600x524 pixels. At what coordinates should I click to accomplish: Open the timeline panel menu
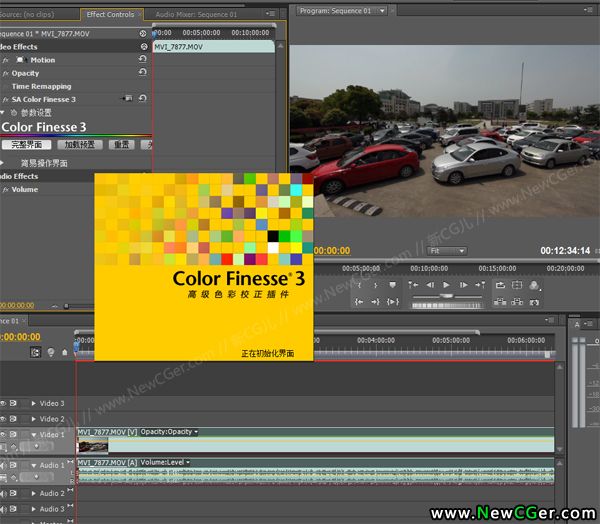click(x=549, y=320)
